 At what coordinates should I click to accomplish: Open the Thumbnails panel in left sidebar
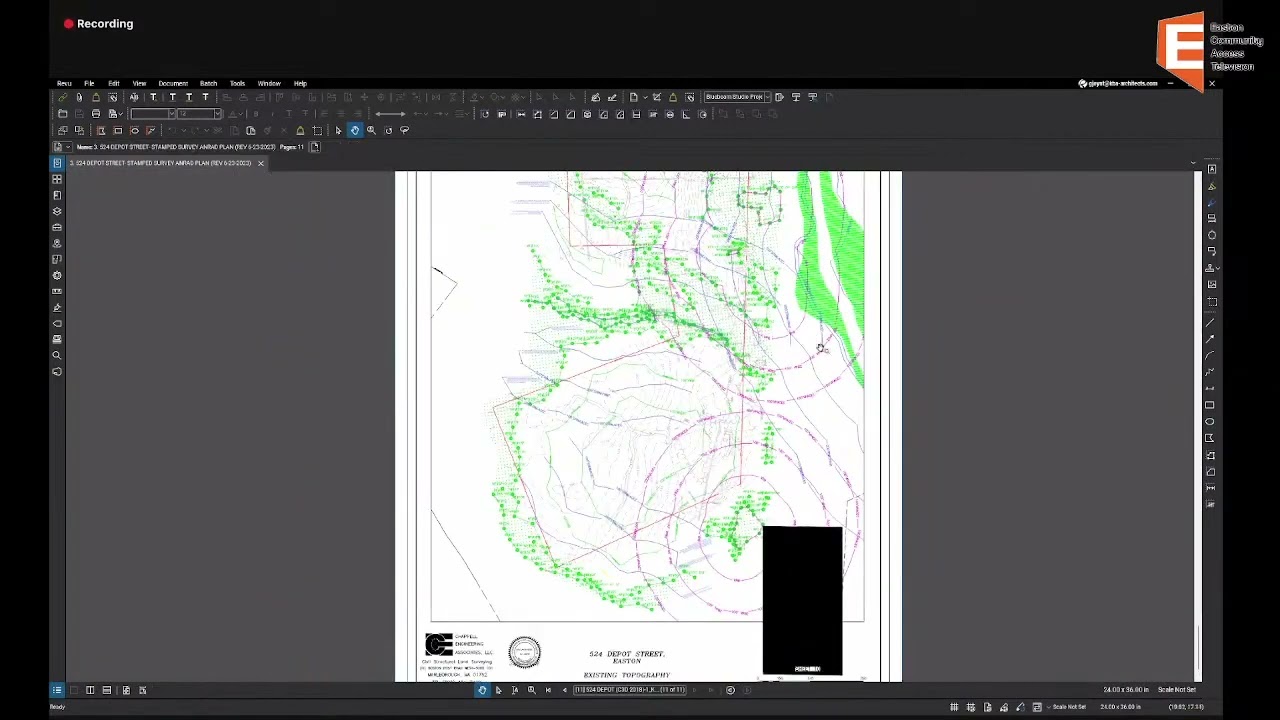point(57,179)
